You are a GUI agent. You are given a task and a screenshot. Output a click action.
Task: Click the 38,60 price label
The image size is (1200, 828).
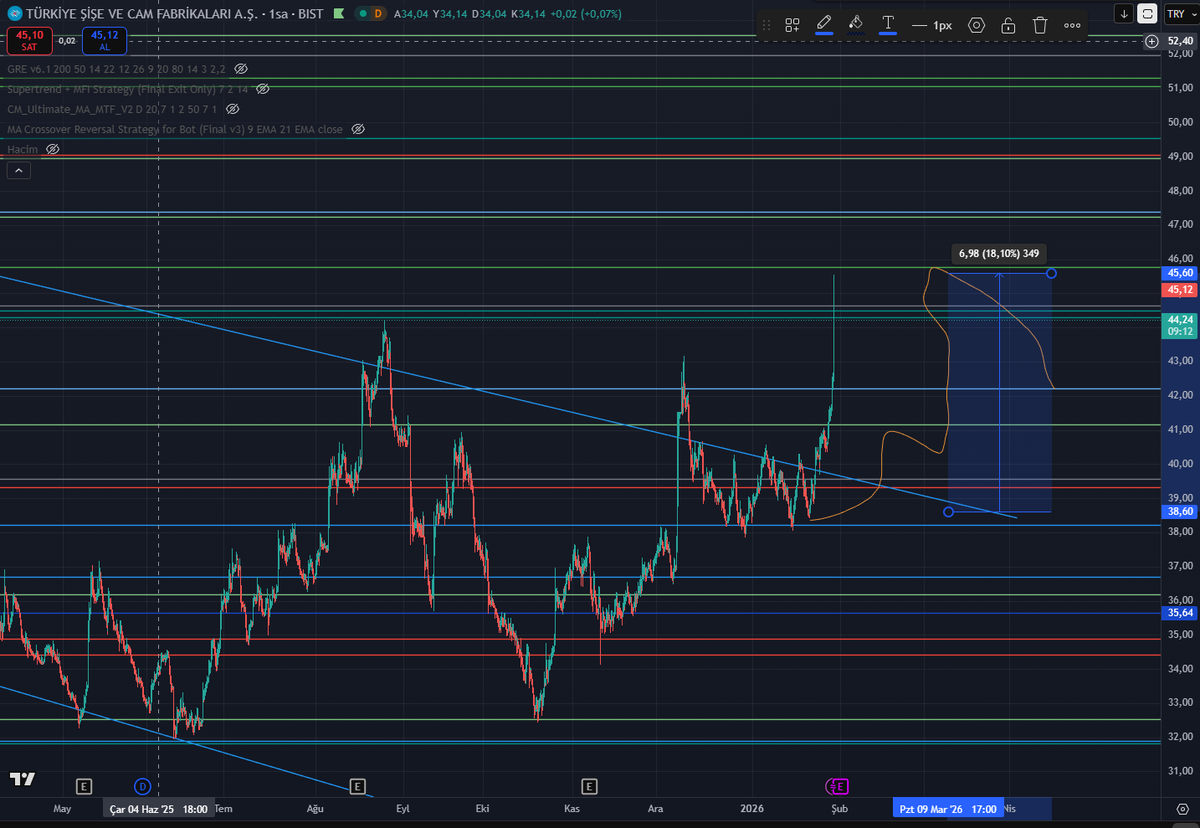pyautogui.click(x=1180, y=510)
